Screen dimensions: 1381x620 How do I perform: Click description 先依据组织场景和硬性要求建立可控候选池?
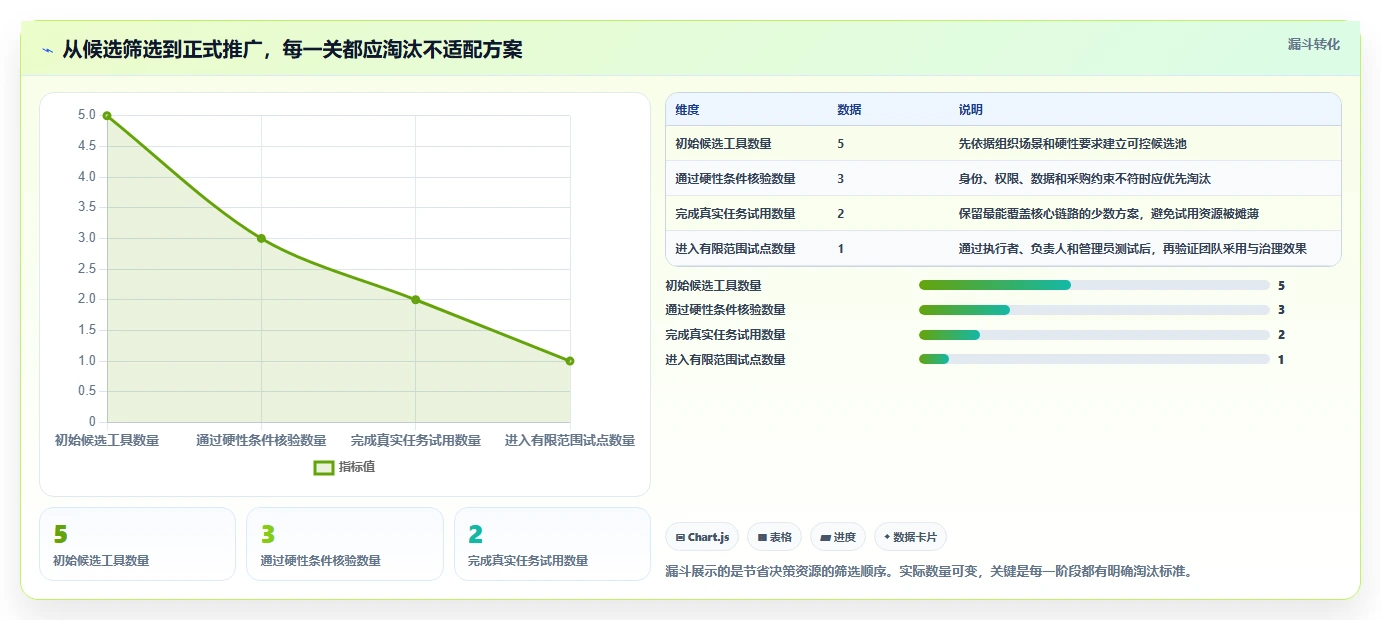point(1072,144)
